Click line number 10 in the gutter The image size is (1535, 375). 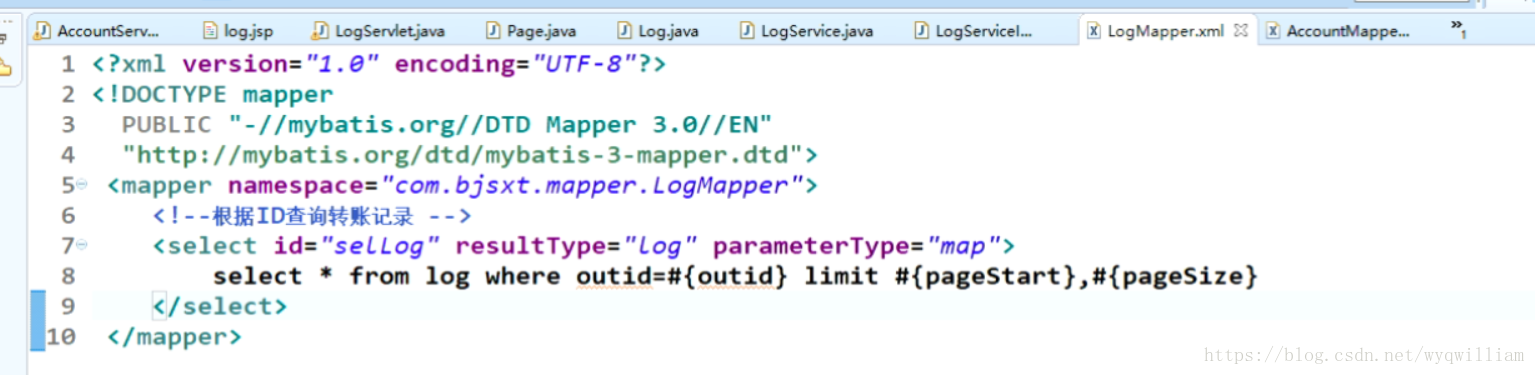click(x=60, y=337)
